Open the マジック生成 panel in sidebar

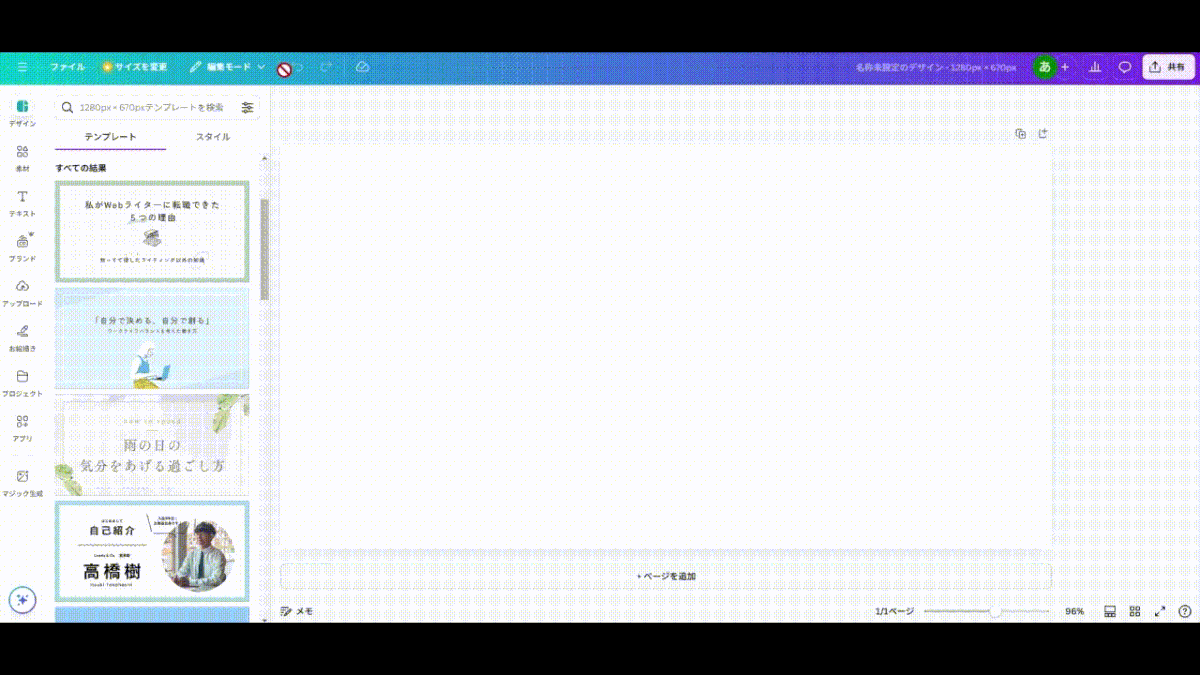22,481
